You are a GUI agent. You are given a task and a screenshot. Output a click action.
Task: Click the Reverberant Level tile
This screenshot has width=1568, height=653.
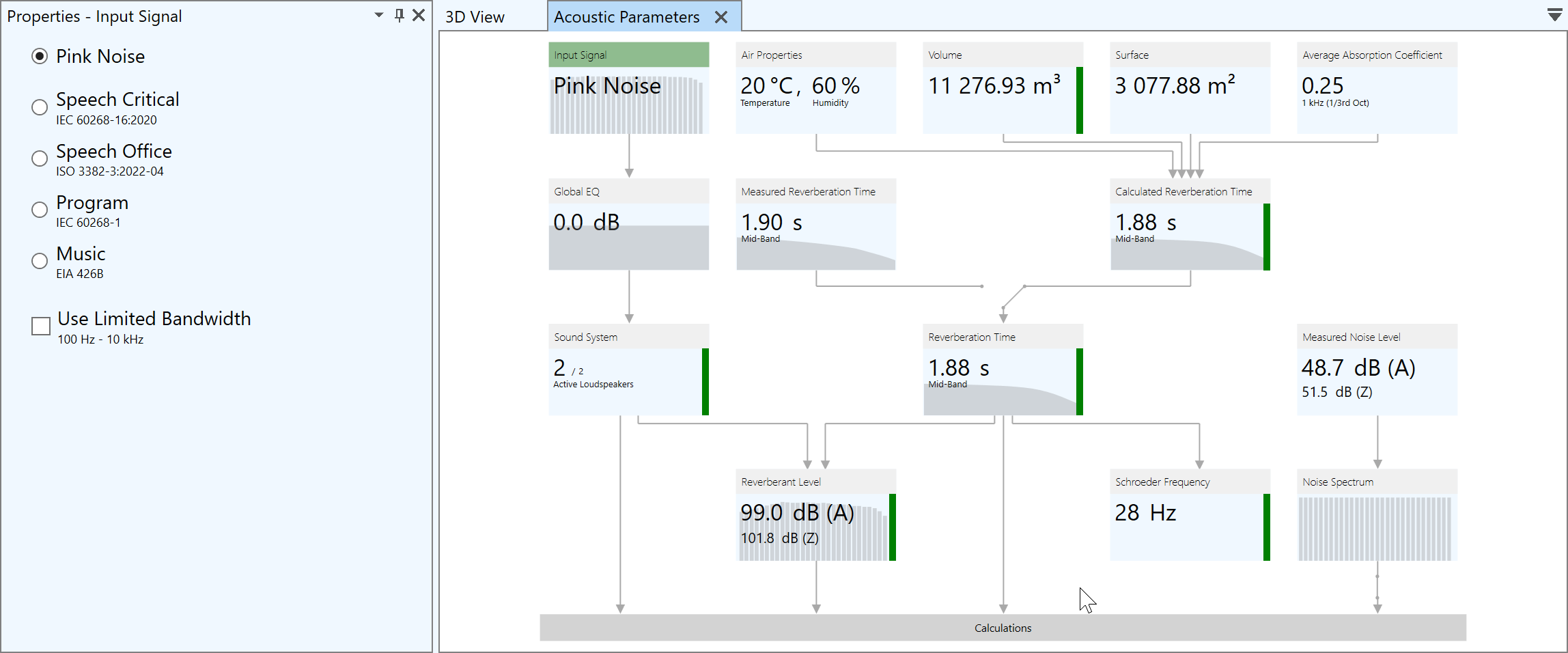(815, 516)
